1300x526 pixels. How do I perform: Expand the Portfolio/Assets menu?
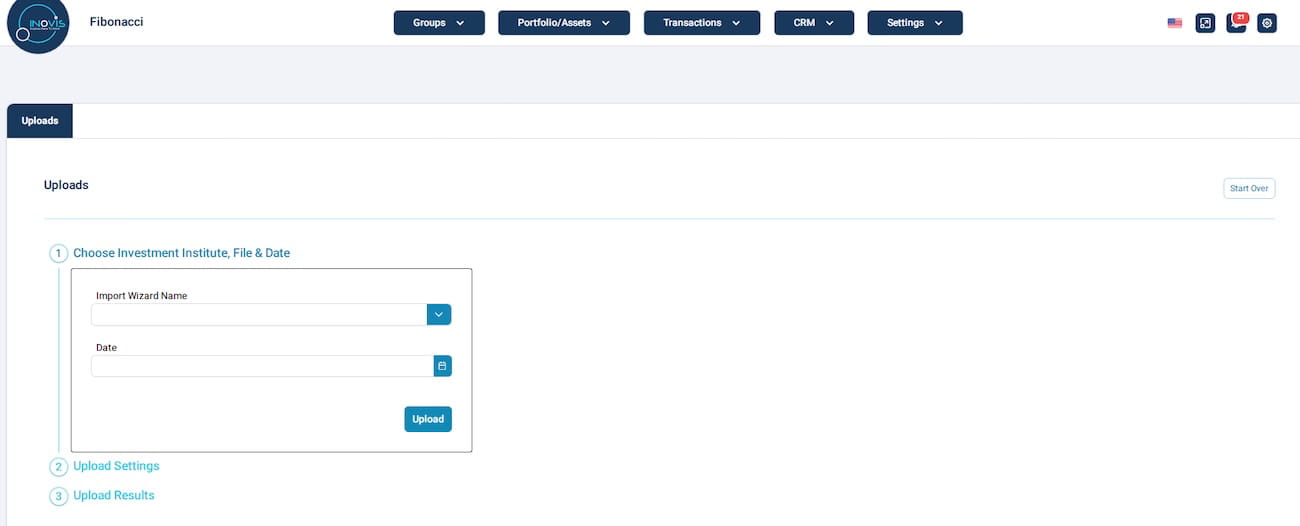pos(564,23)
